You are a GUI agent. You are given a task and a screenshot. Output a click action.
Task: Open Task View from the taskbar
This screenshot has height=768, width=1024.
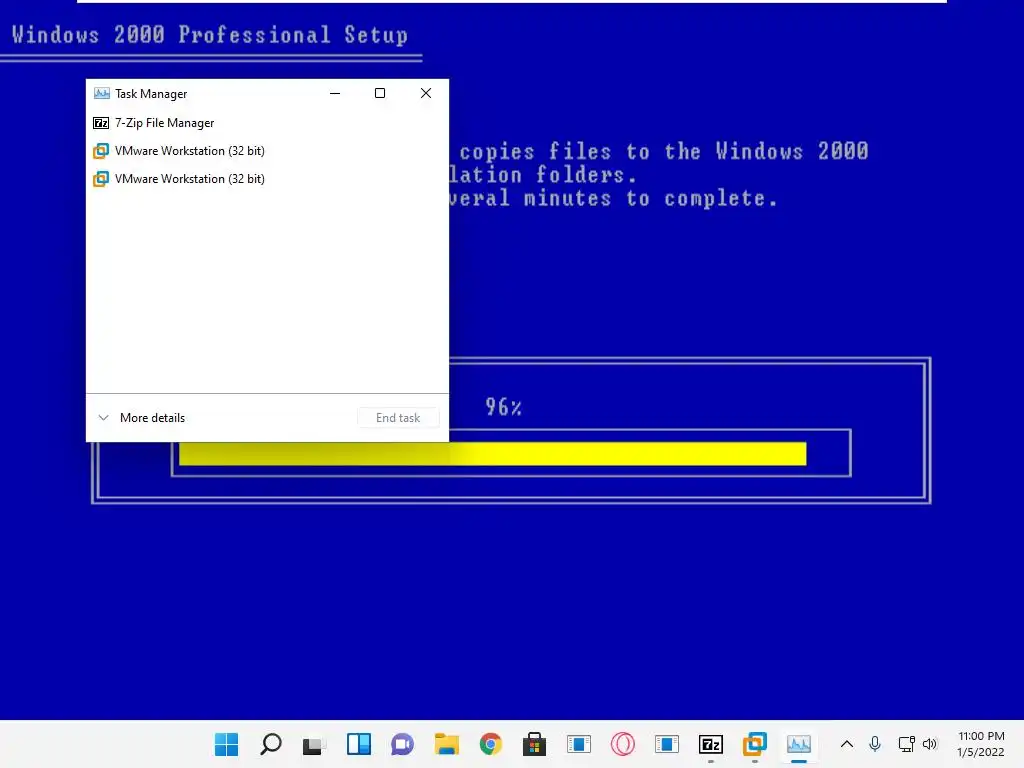pos(314,744)
